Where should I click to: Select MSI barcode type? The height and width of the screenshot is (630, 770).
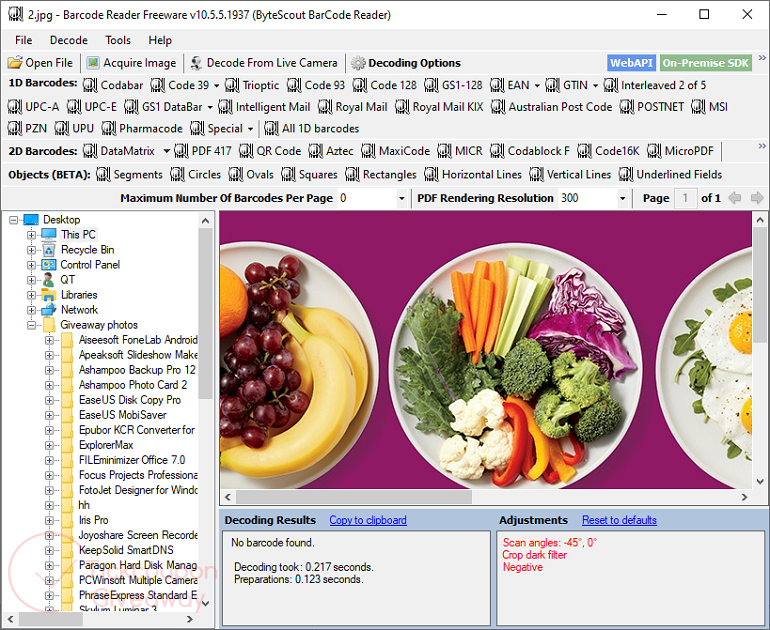[x=710, y=107]
